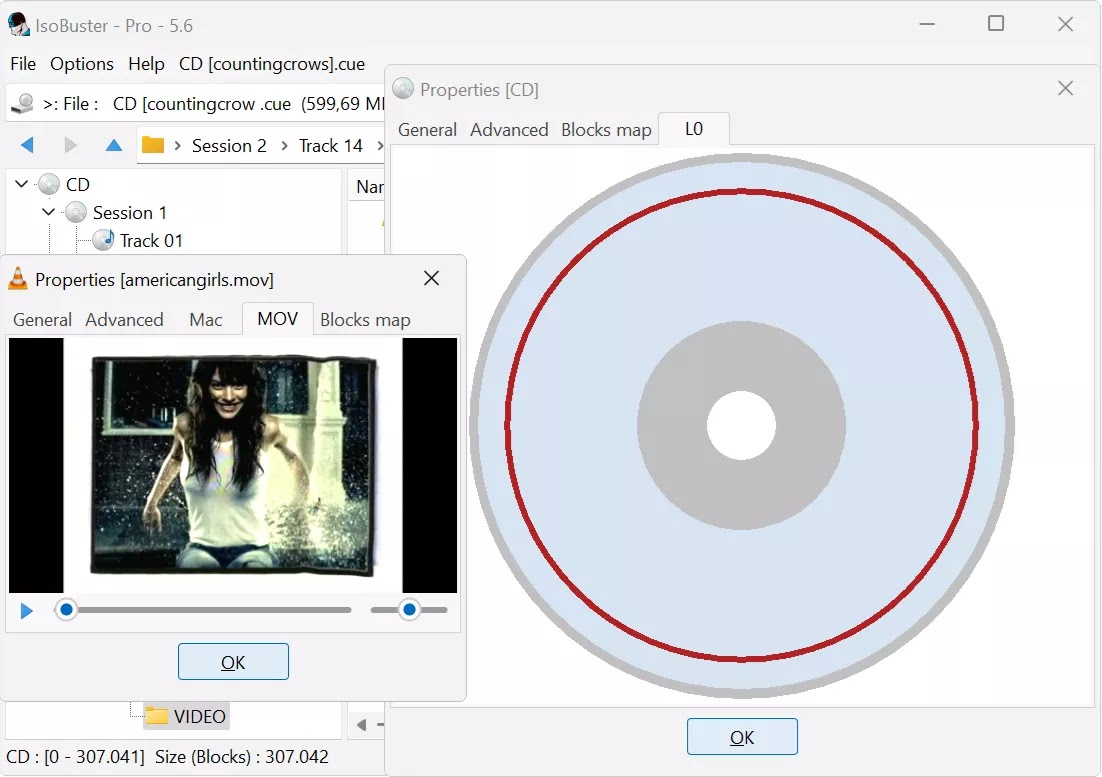Select the Track 01 music note icon
This screenshot has height=777, width=1102.
pos(103,239)
